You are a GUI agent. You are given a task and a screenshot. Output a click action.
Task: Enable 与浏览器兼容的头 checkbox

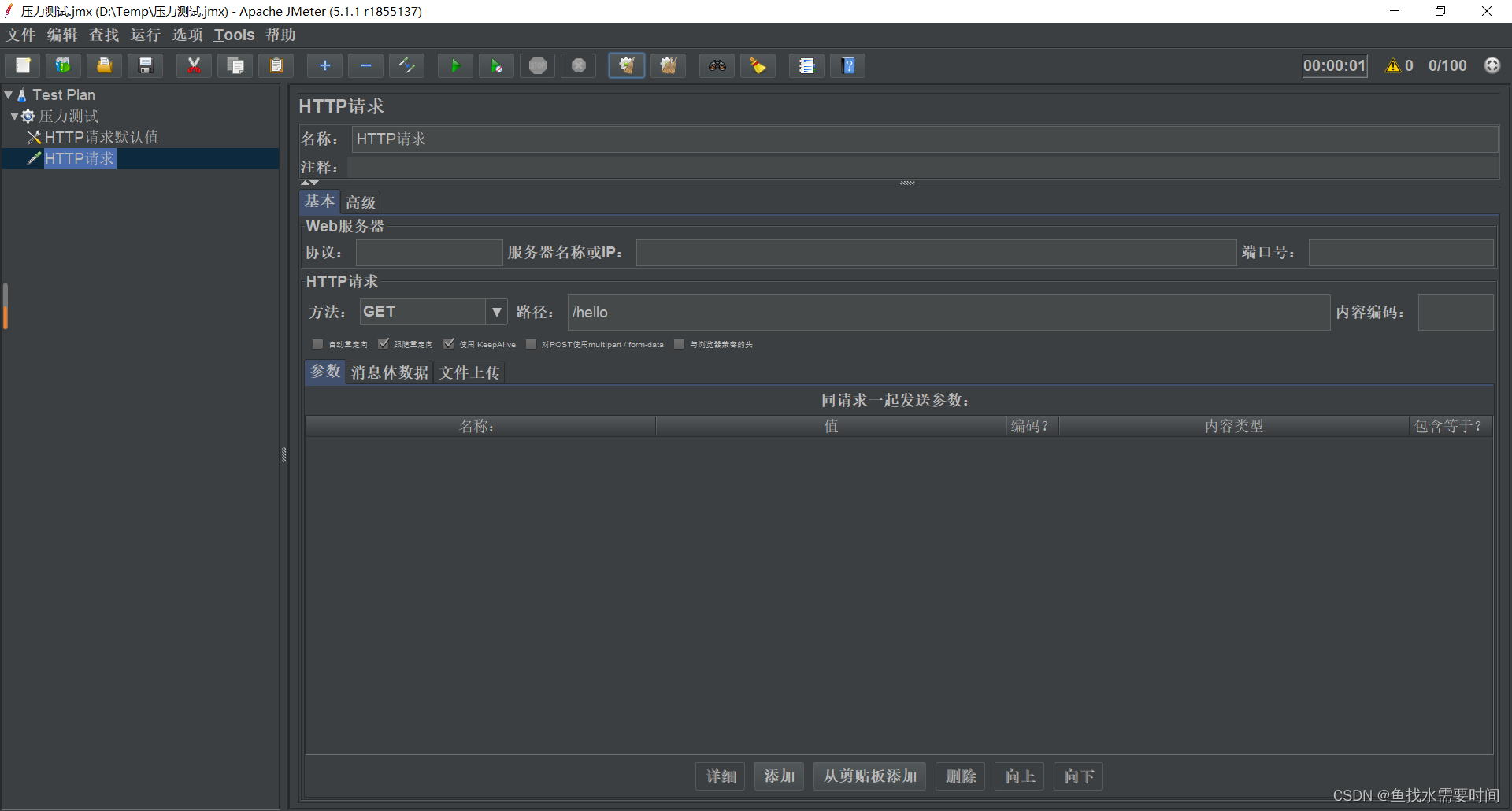[679, 344]
